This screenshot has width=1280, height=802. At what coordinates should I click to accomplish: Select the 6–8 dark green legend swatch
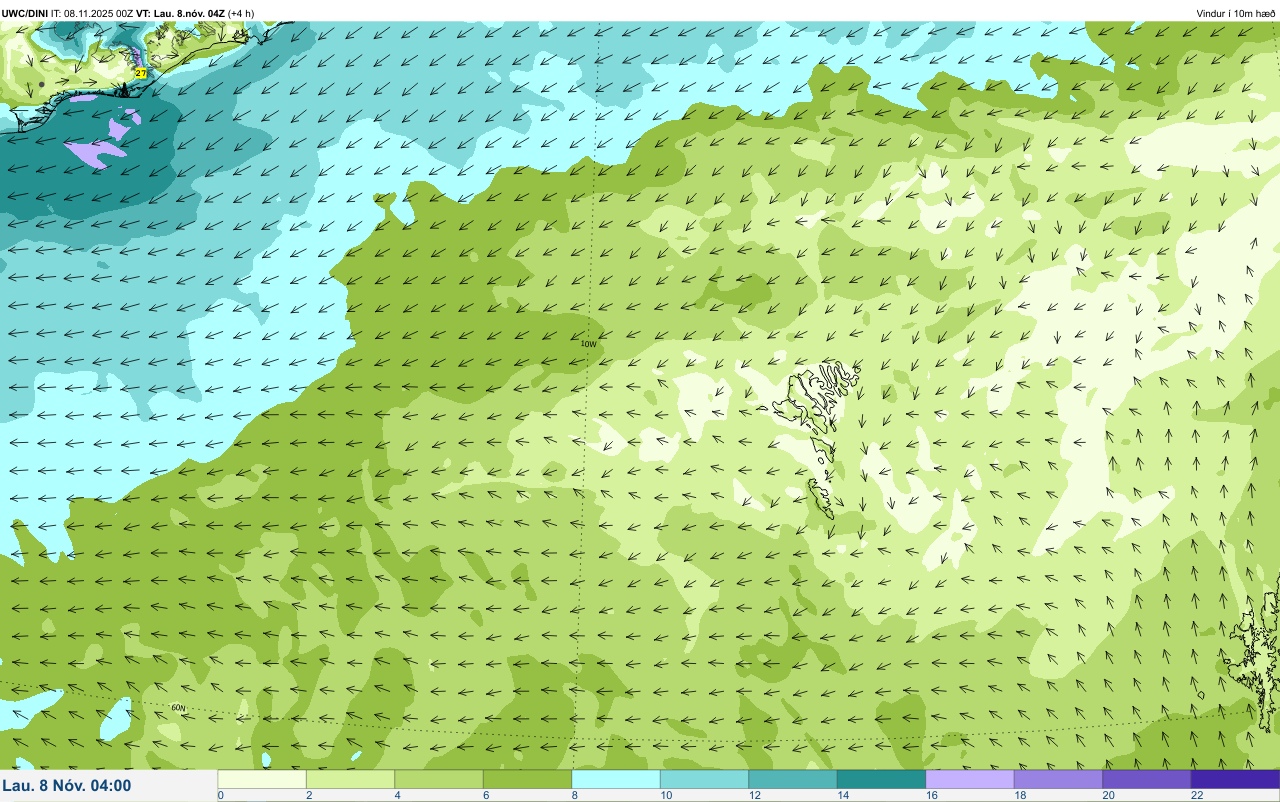(x=527, y=779)
